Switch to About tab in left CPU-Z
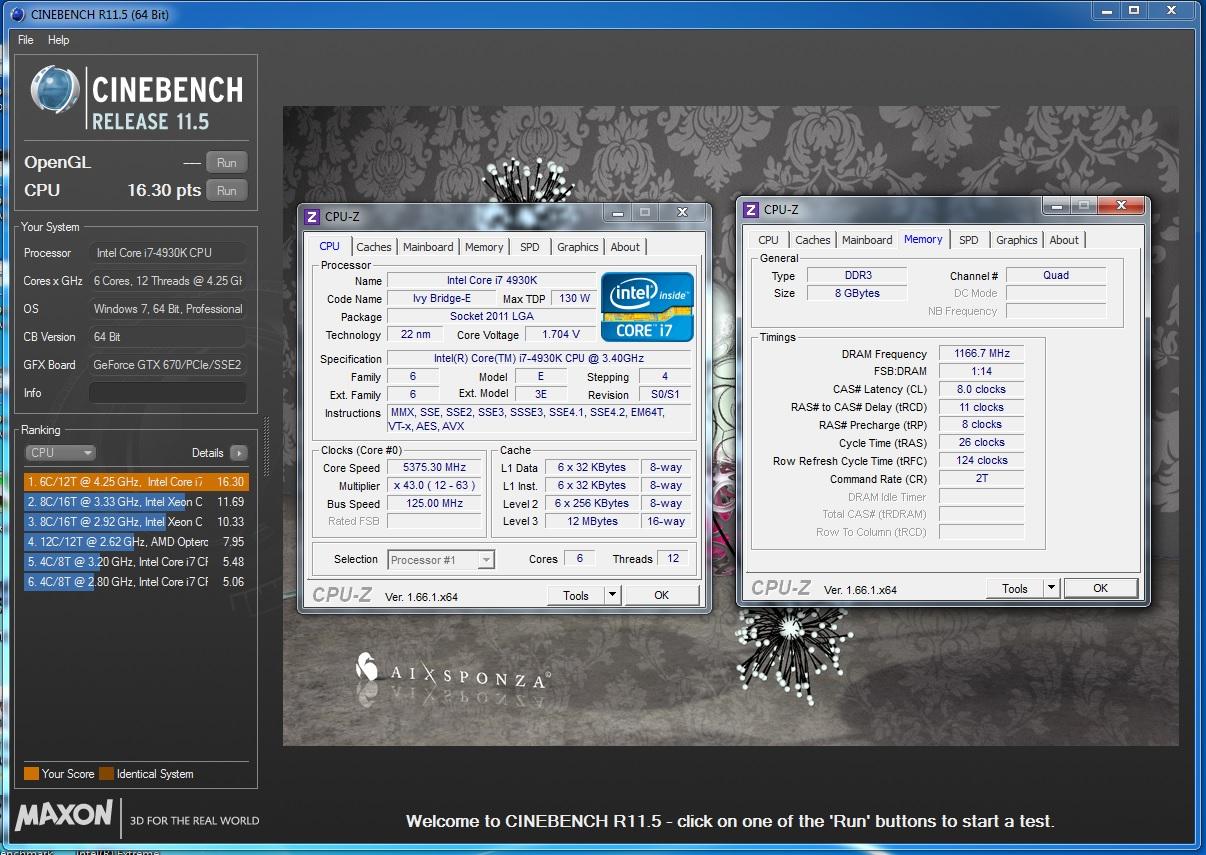Image resolution: width=1206 pixels, height=855 pixels. click(625, 247)
